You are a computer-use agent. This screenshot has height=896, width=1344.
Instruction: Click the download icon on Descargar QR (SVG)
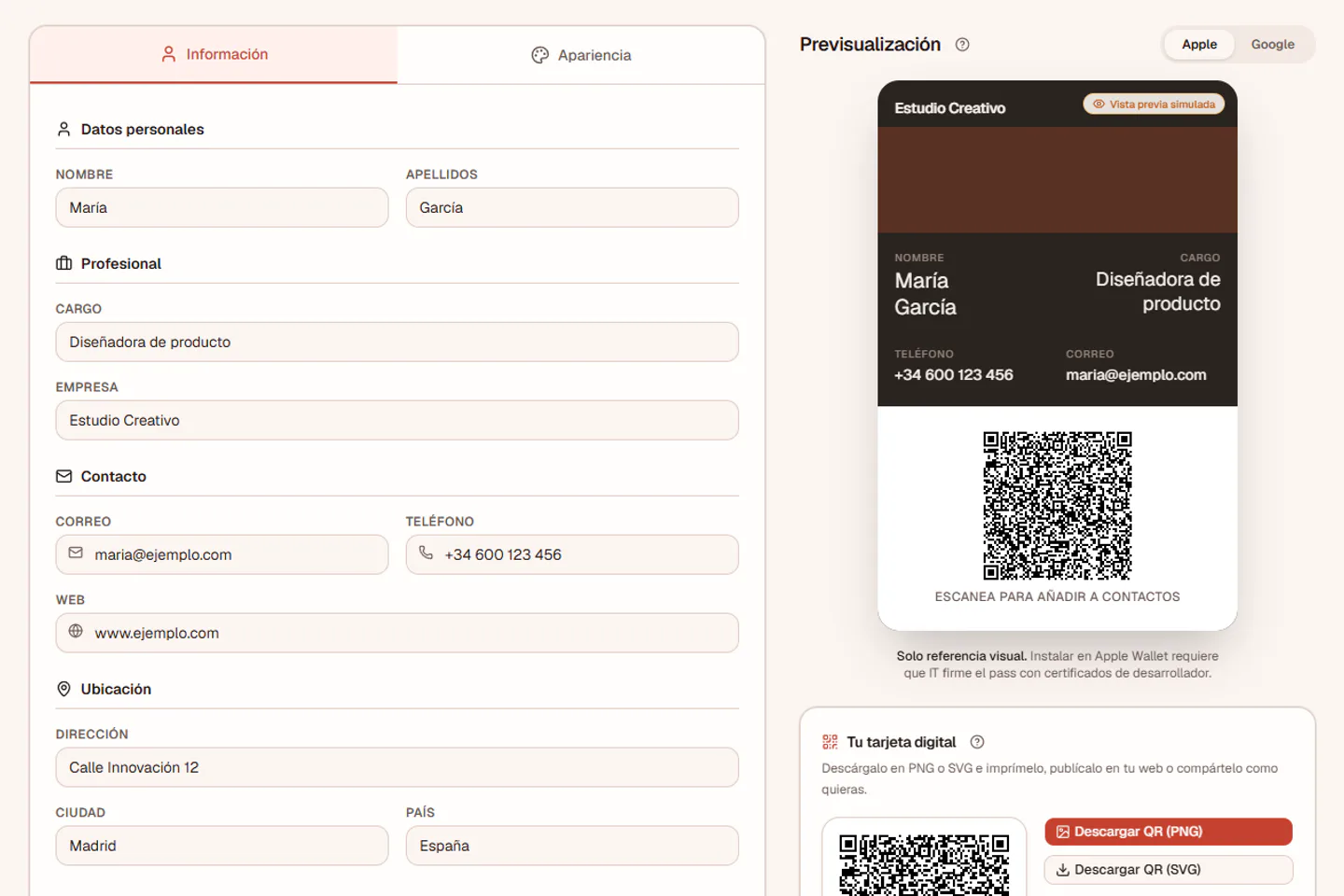coord(1062,870)
